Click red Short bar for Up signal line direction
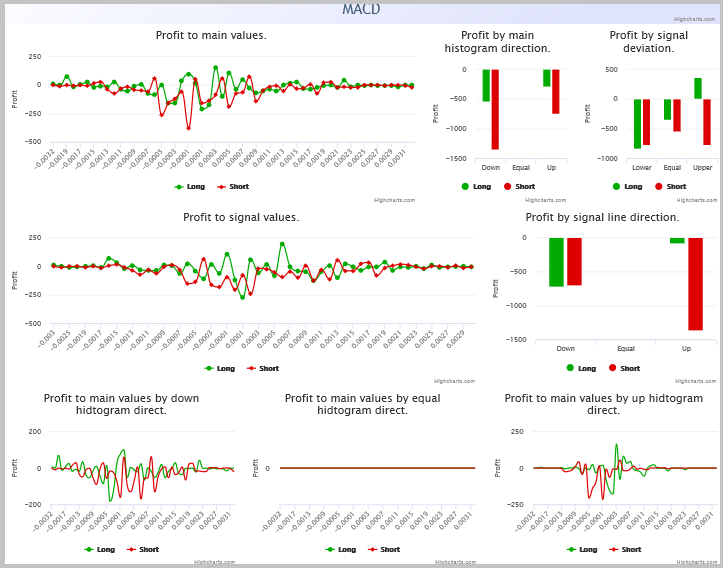723x568 pixels. pyautogui.click(x=695, y=284)
